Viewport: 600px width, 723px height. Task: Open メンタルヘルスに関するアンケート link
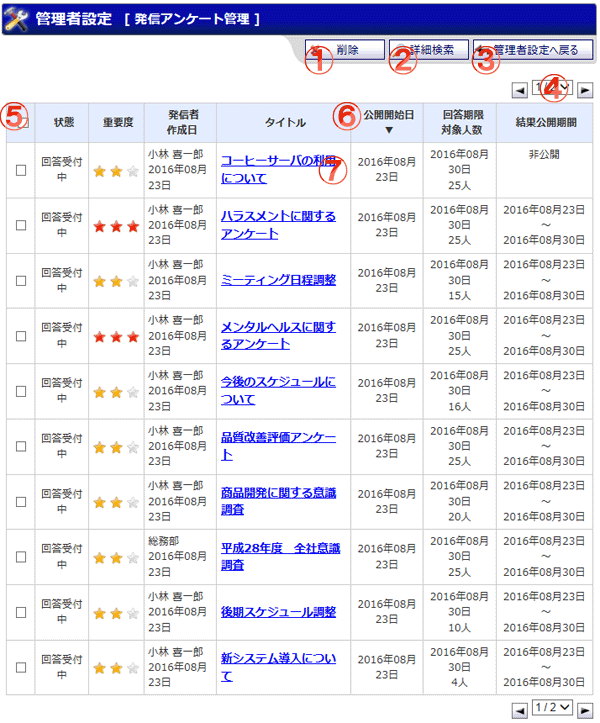click(x=278, y=335)
